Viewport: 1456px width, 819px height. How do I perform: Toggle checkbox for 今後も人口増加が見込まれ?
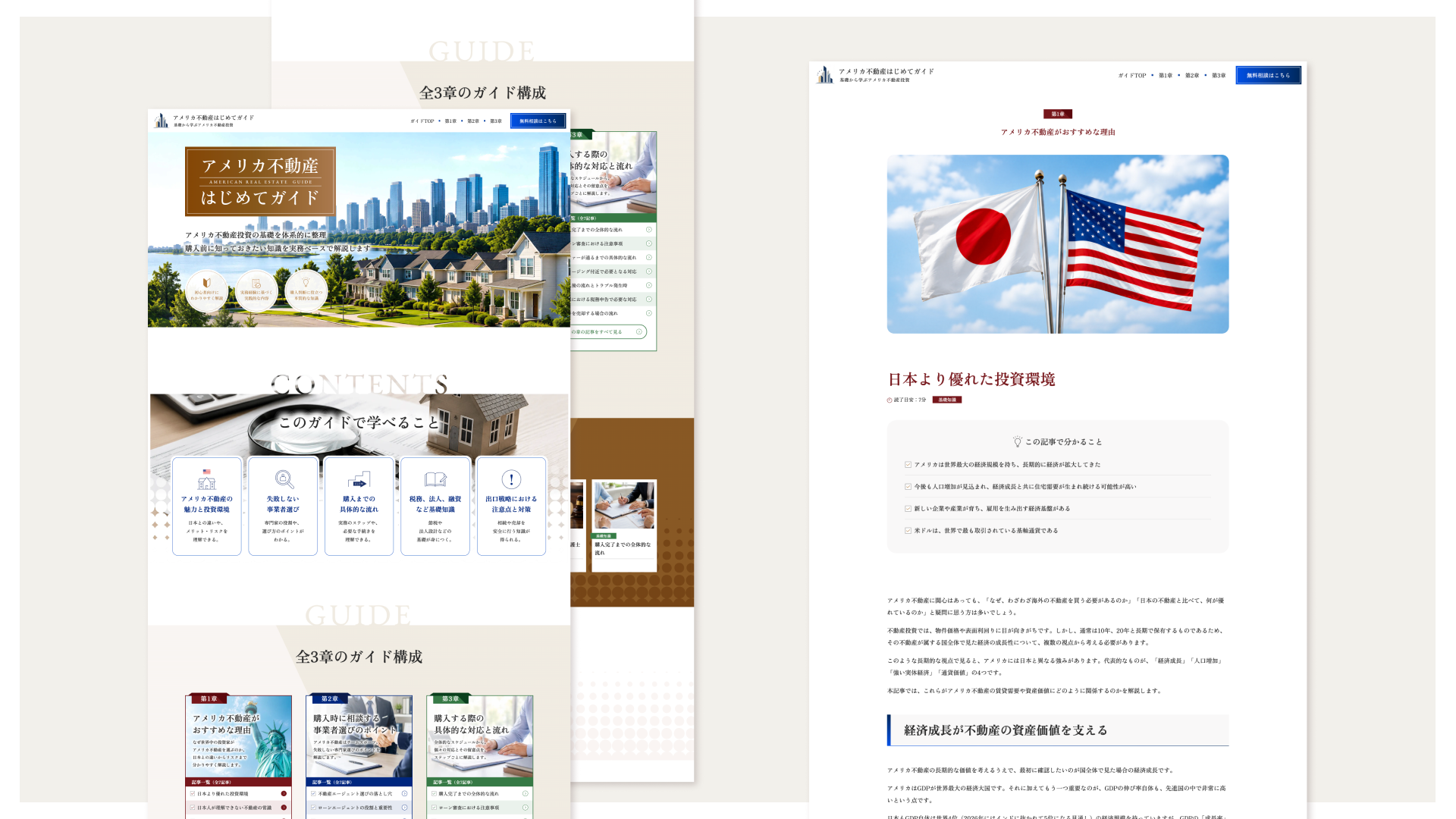908,487
